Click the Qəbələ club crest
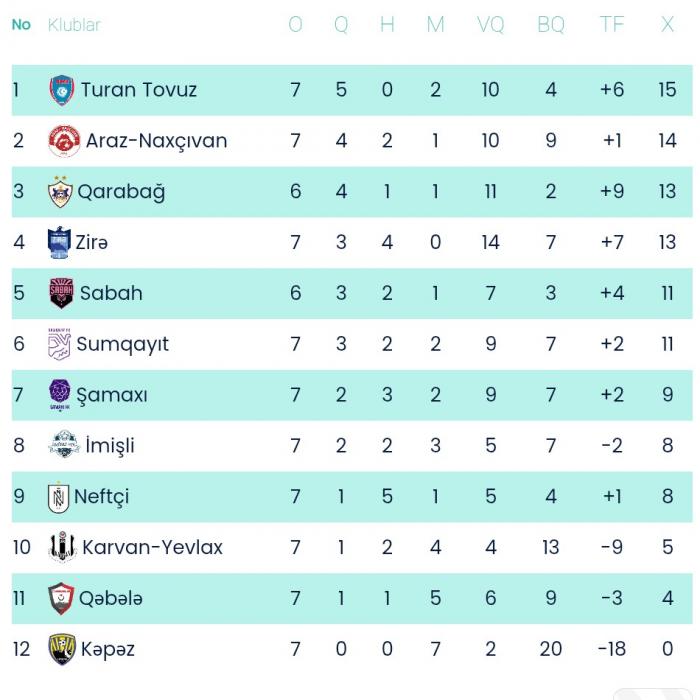Viewport: 700px width, 700px height. coord(61,598)
